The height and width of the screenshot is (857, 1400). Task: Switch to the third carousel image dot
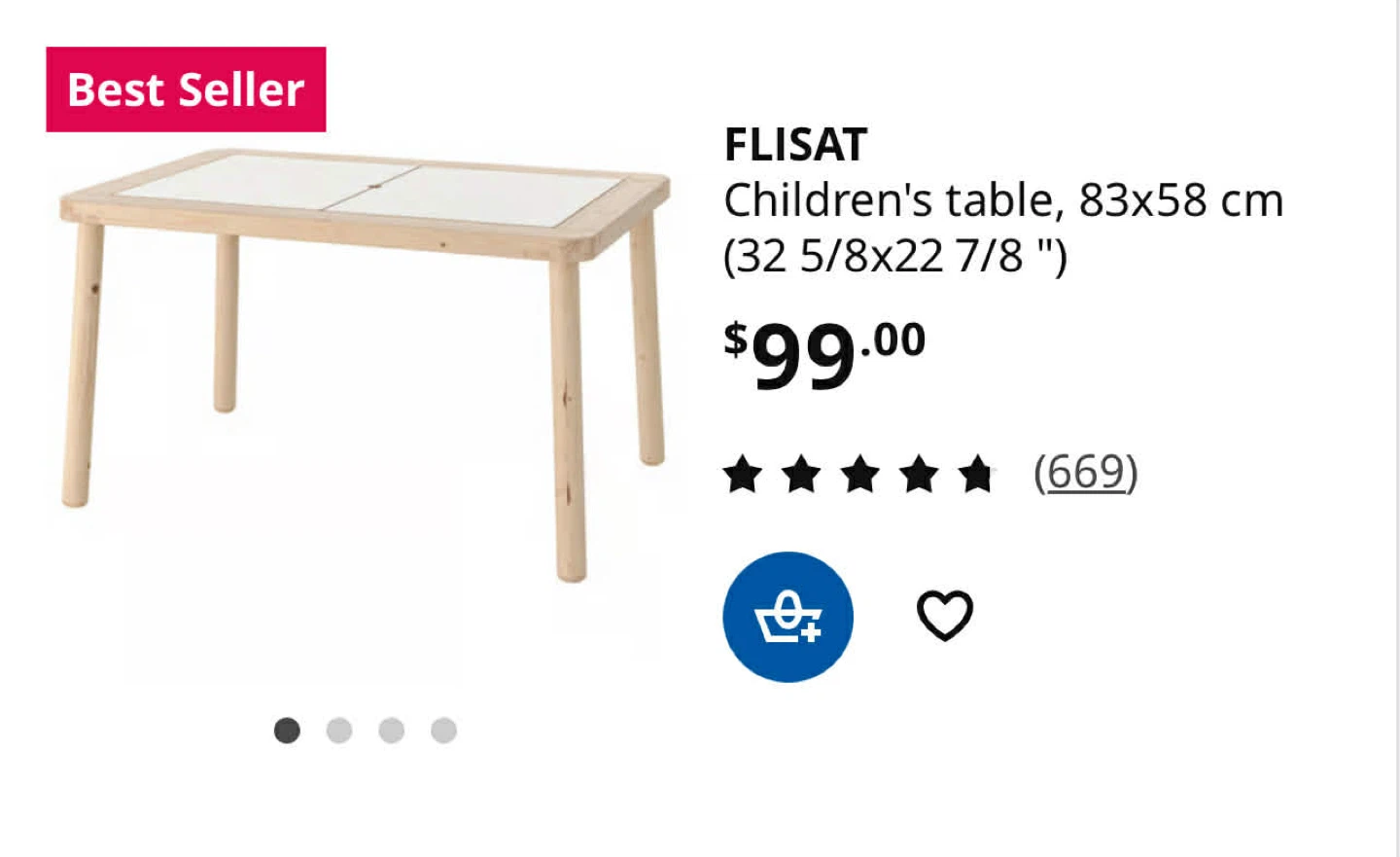392,730
